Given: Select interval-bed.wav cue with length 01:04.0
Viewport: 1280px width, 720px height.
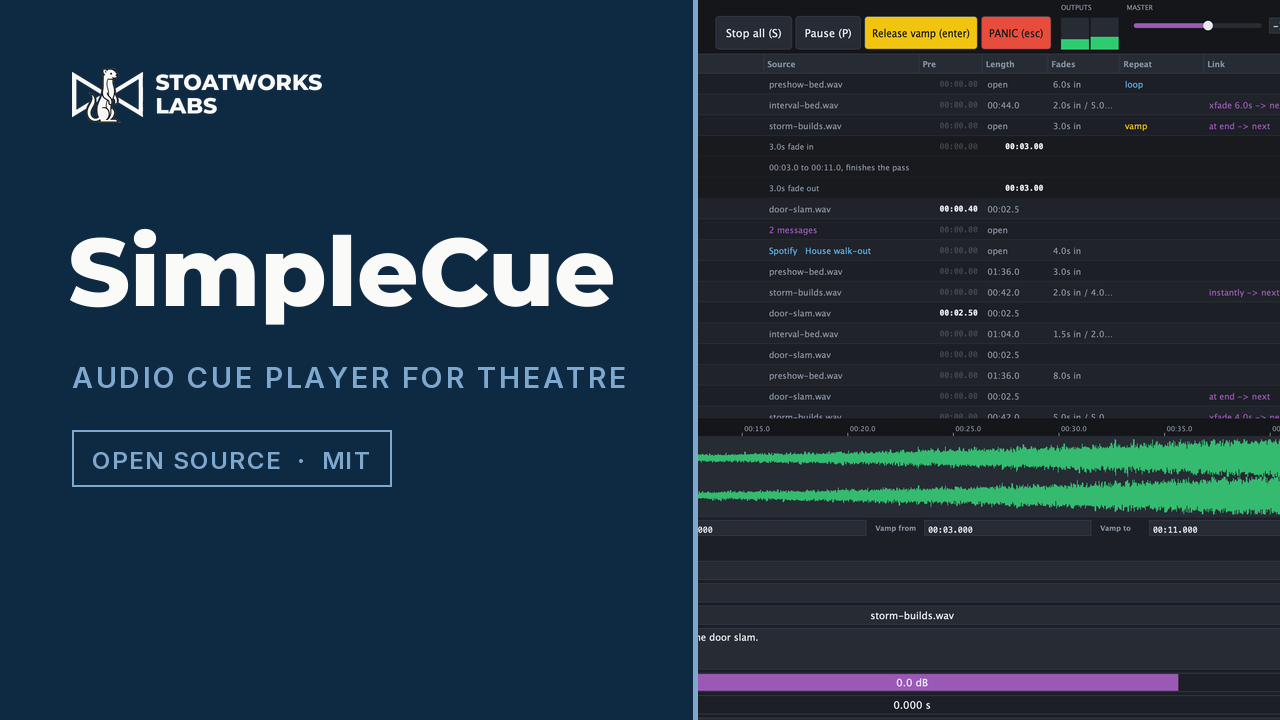Looking at the screenshot, I should (x=989, y=334).
